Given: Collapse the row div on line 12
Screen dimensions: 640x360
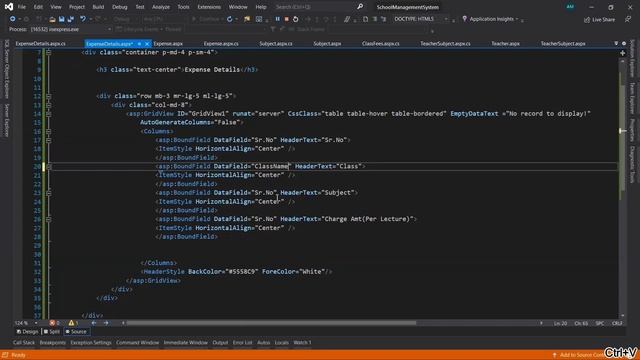Looking at the screenshot, I should click(x=49, y=96).
